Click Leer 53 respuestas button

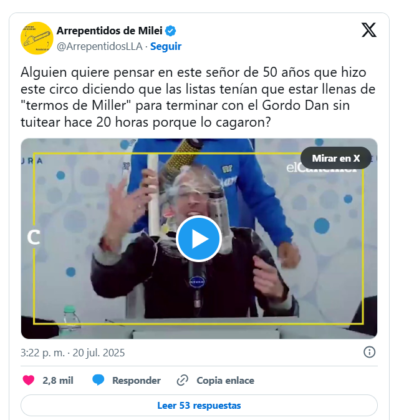point(199,405)
